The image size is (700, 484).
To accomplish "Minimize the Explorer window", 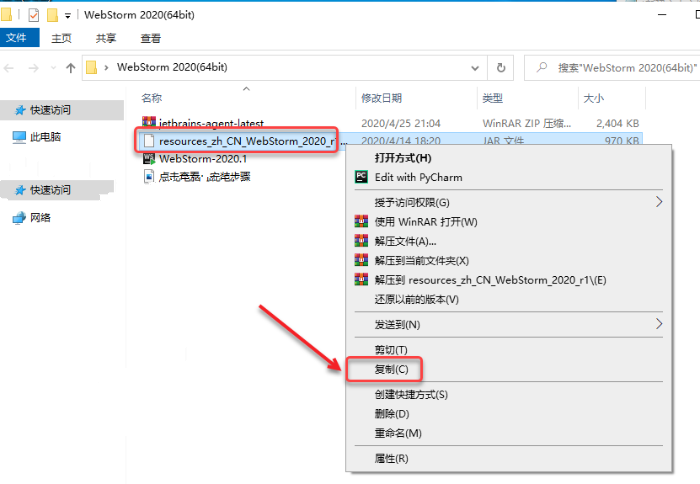I will [x=662, y=15].
